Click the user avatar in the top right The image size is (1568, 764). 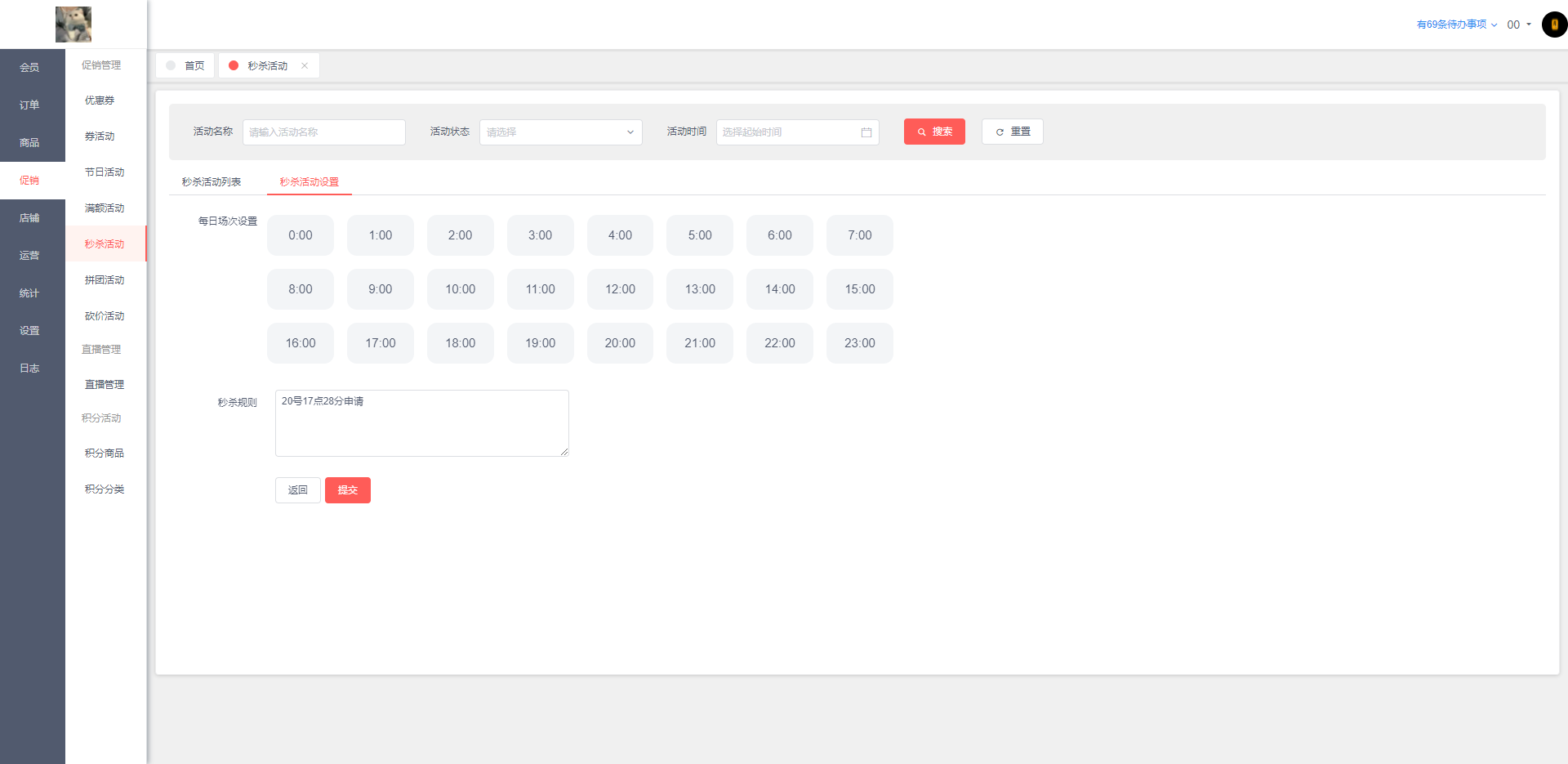[1554, 25]
